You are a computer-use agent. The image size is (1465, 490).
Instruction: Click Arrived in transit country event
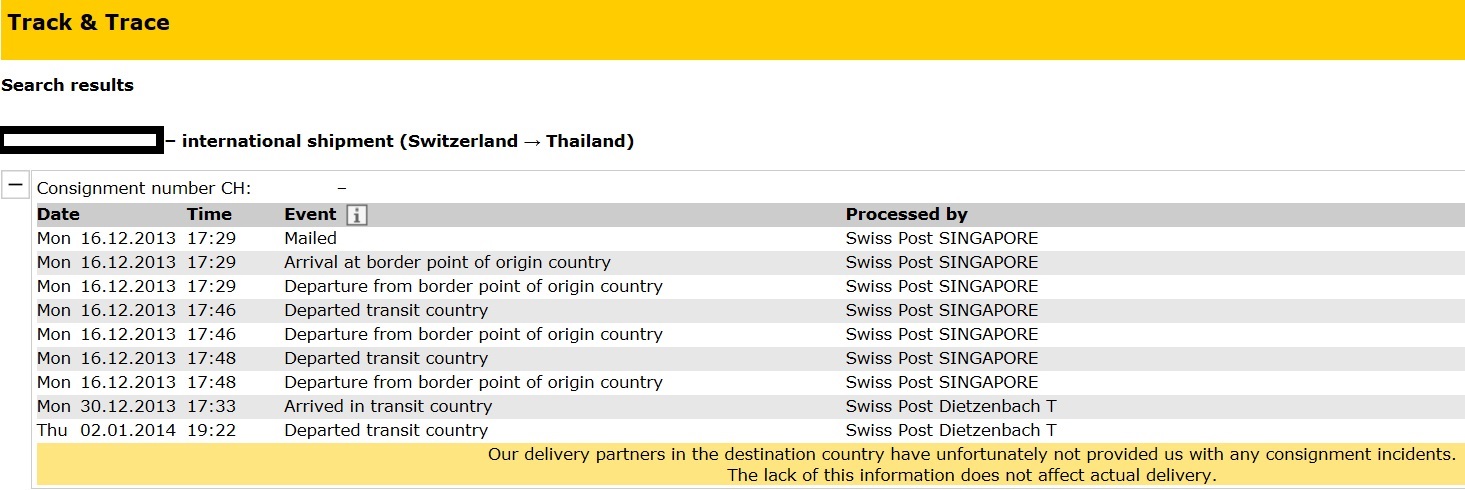click(388, 407)
